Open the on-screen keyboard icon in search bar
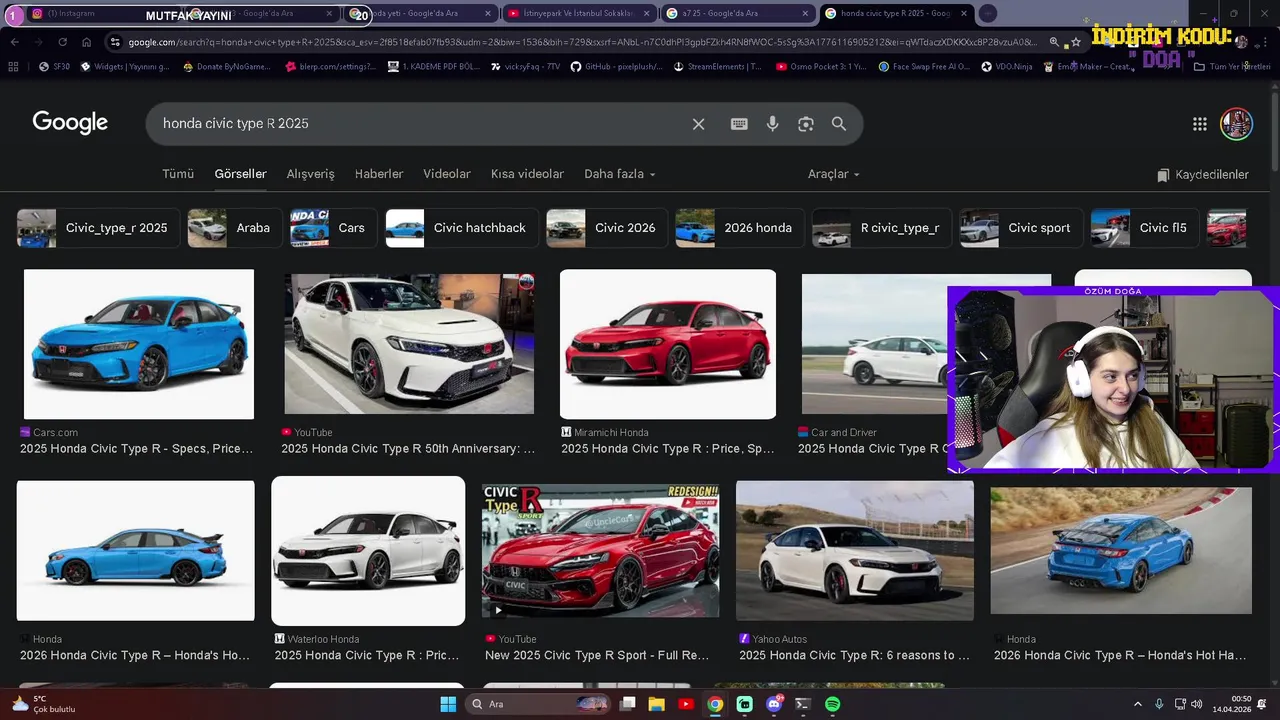Image resolution: width=1280 pixels, height=720 pixels. 739,124
